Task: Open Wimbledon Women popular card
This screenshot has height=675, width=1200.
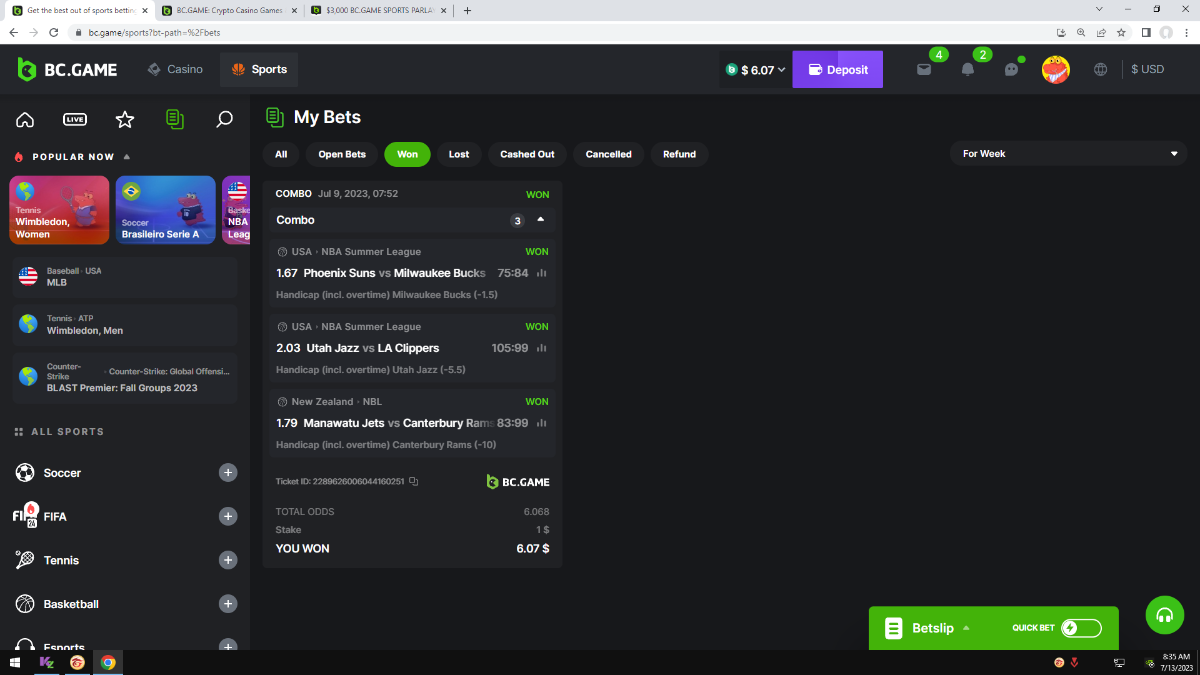Action: point(59,210)
